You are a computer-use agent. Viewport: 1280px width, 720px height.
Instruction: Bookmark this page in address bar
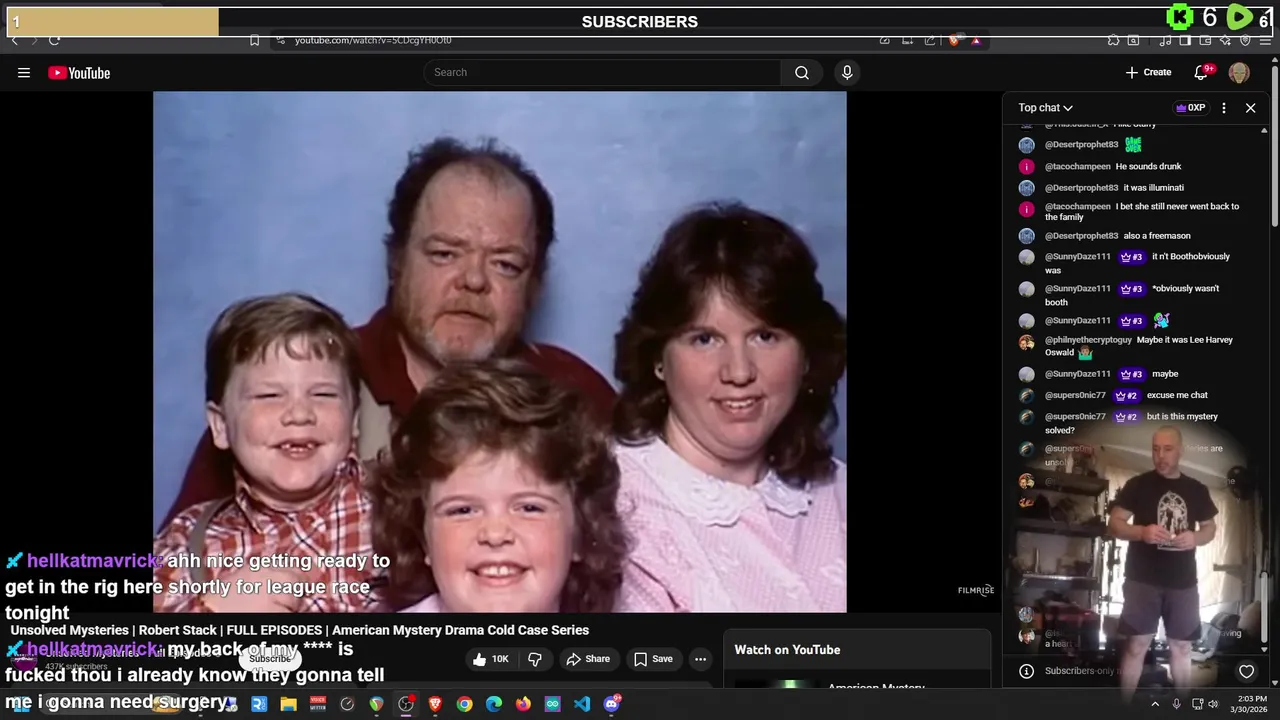pyautogui.click(x=254, y=40)
